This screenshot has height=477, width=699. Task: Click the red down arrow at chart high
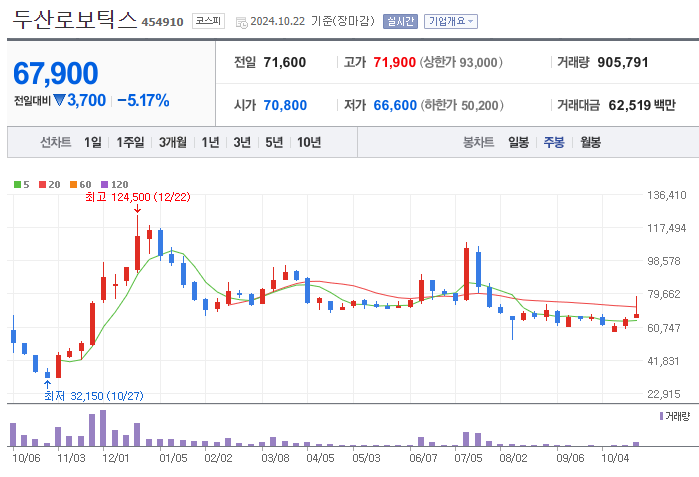[x=137, y=209]
